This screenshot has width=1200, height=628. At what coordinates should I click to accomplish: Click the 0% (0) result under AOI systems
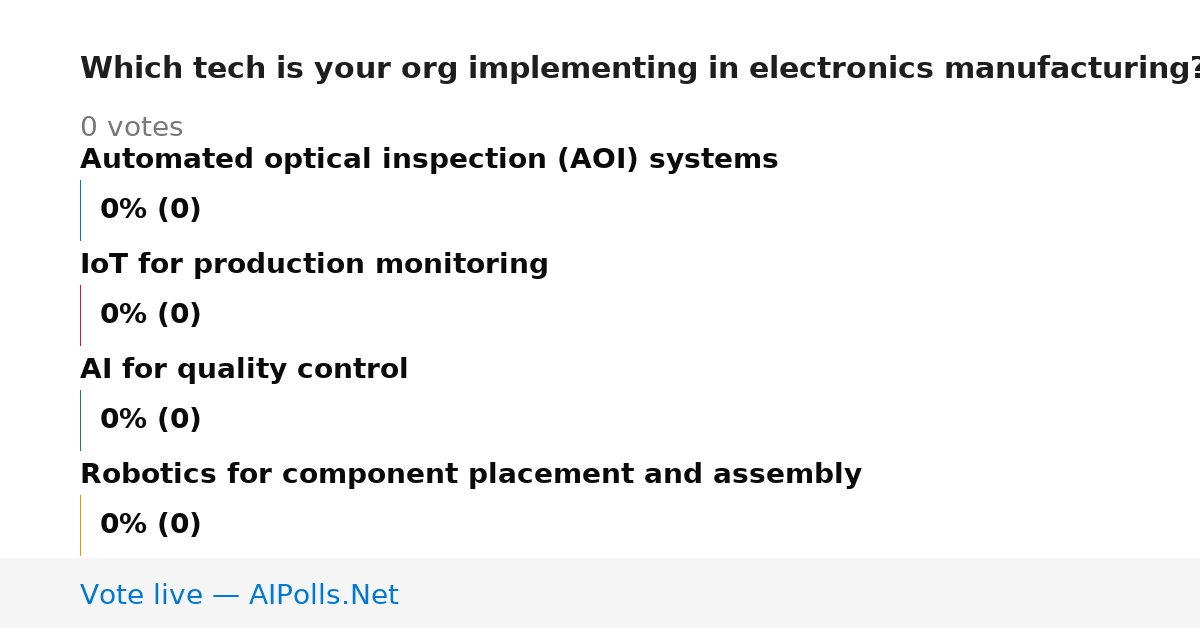tap(150, 210)
